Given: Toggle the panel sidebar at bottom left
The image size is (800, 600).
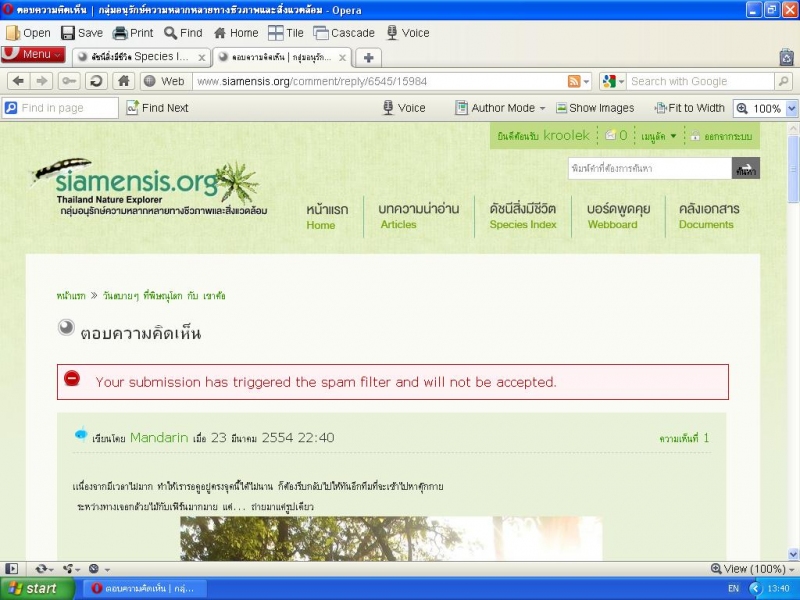Looking at the screenshot, I should pos(12,568).
